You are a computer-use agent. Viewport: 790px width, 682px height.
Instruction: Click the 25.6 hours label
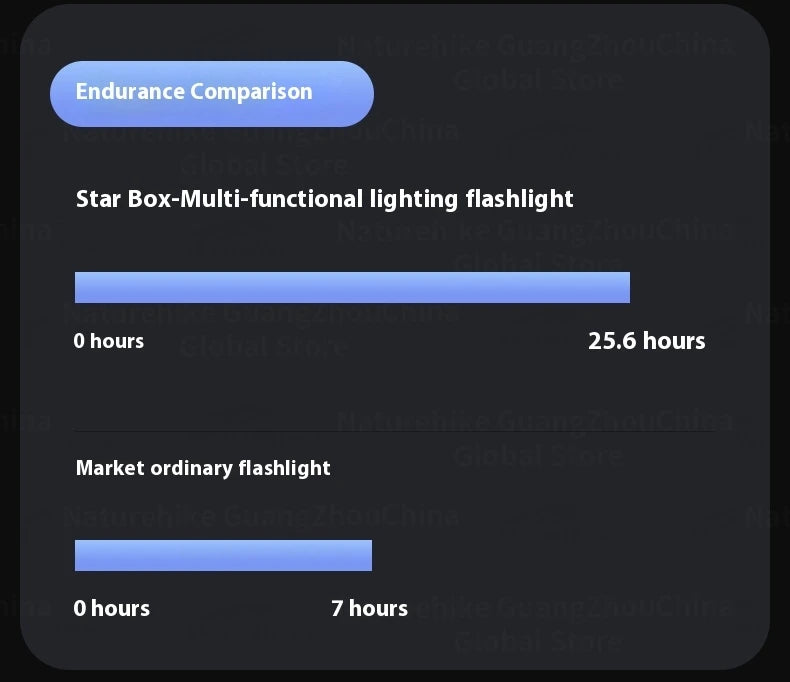646,341
